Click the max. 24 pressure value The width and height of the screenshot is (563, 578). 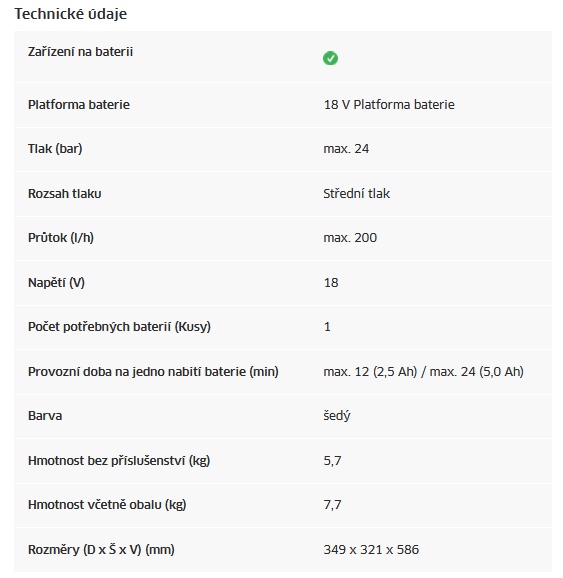click(346, 149)
